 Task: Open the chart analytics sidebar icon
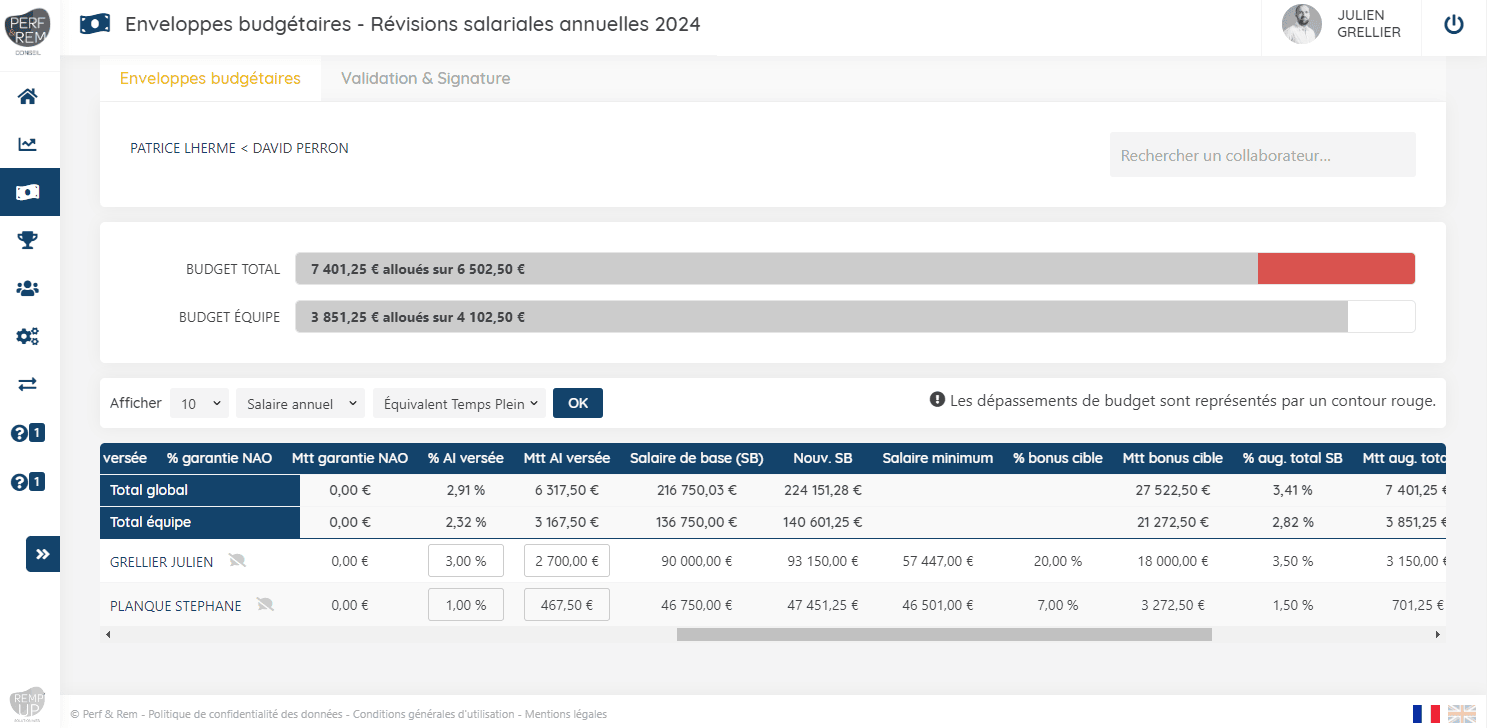tap(28, 144)
